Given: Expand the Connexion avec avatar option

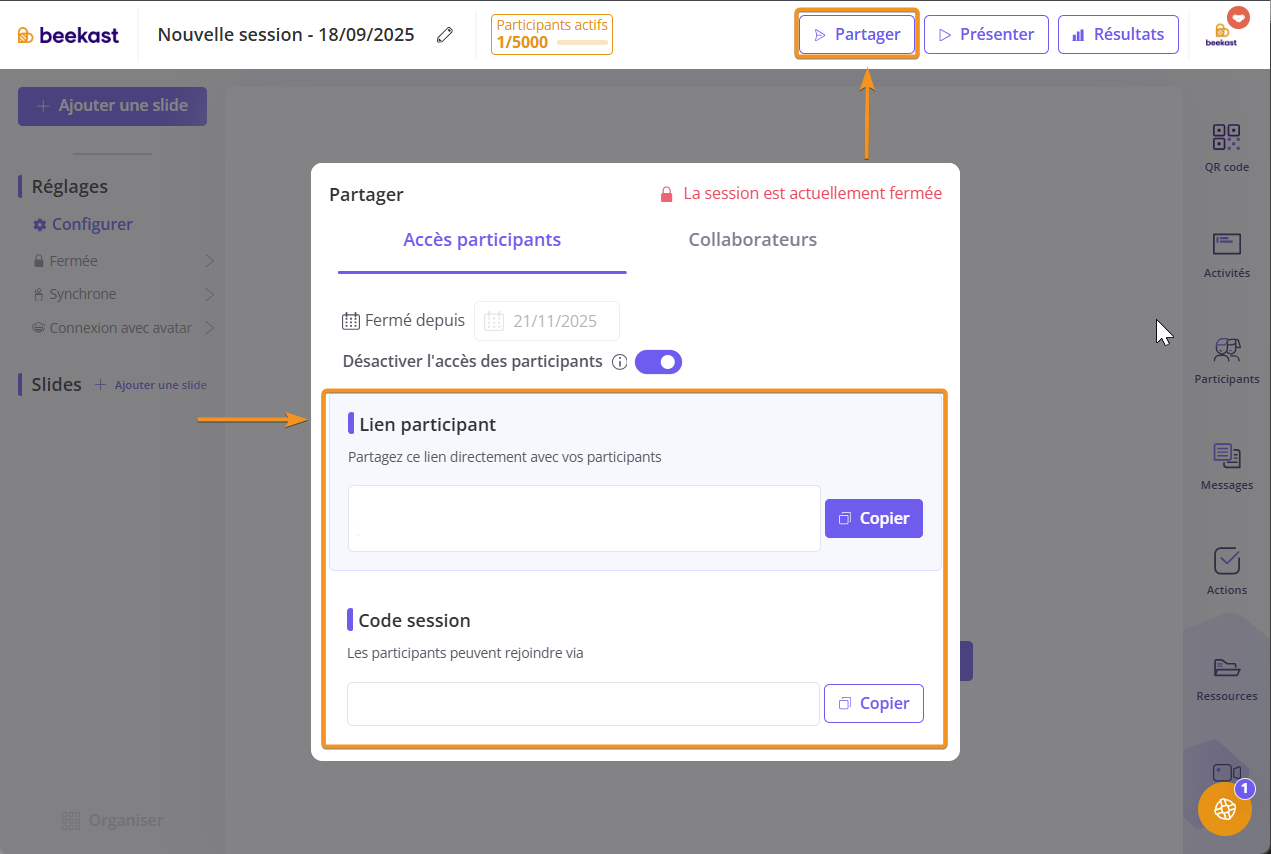Looking at the screenshot, I should click(210, 328).
